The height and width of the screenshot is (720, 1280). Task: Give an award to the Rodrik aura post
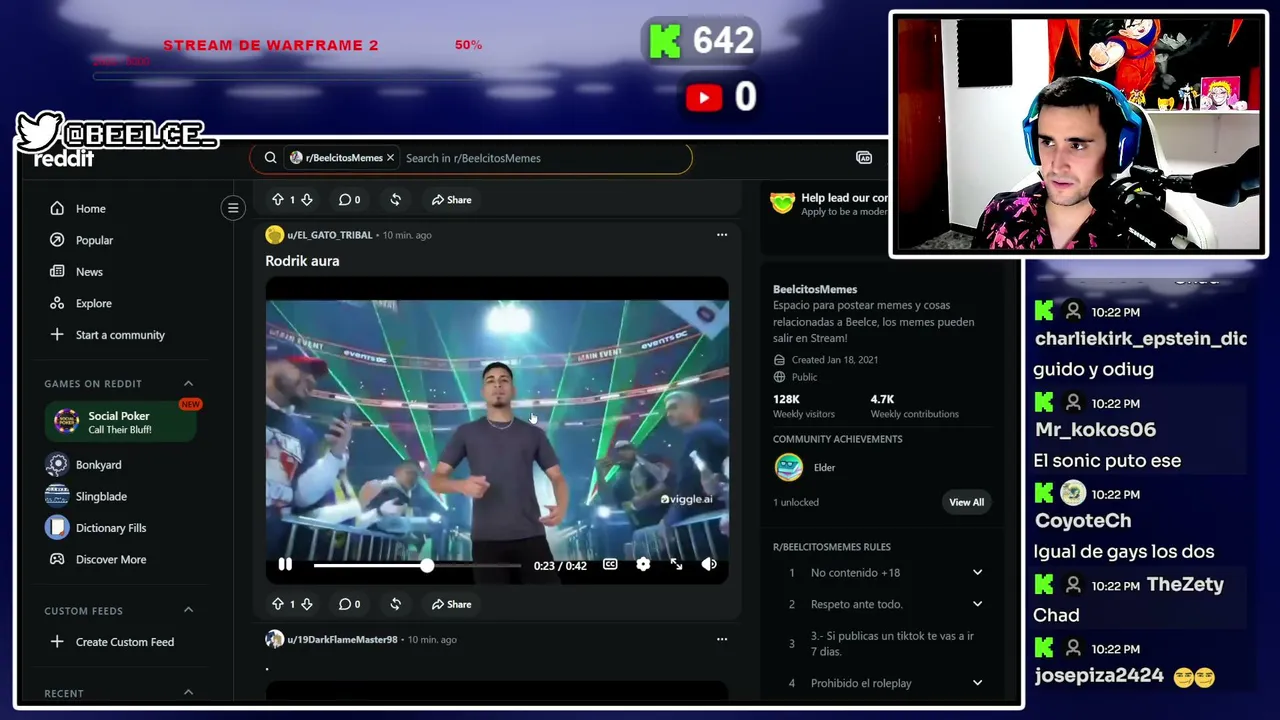coord(396,604)
